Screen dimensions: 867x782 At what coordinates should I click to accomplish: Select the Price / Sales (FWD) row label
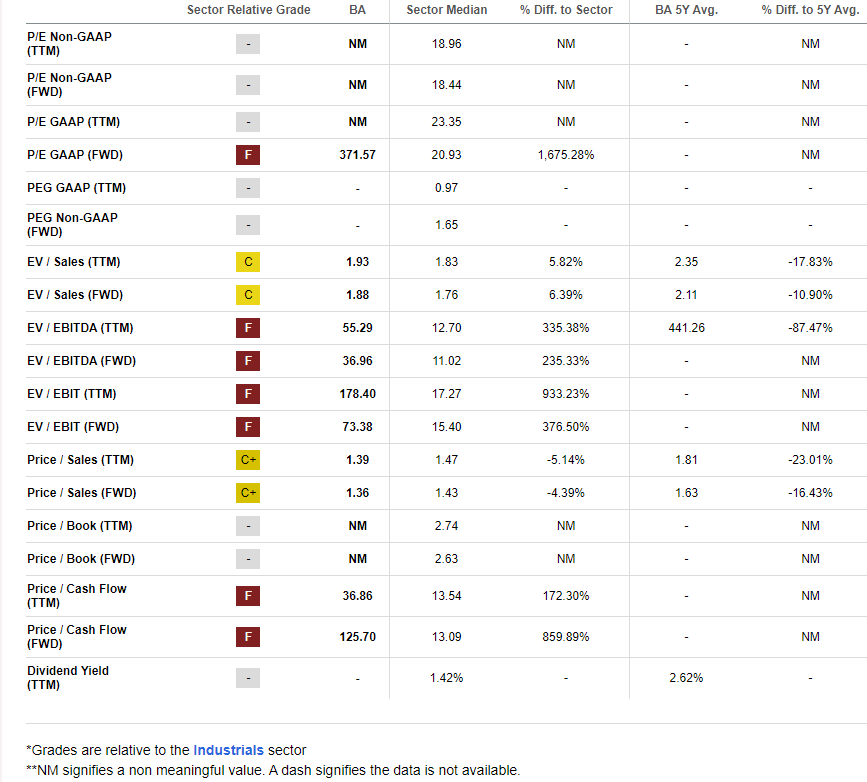(81, 493)
